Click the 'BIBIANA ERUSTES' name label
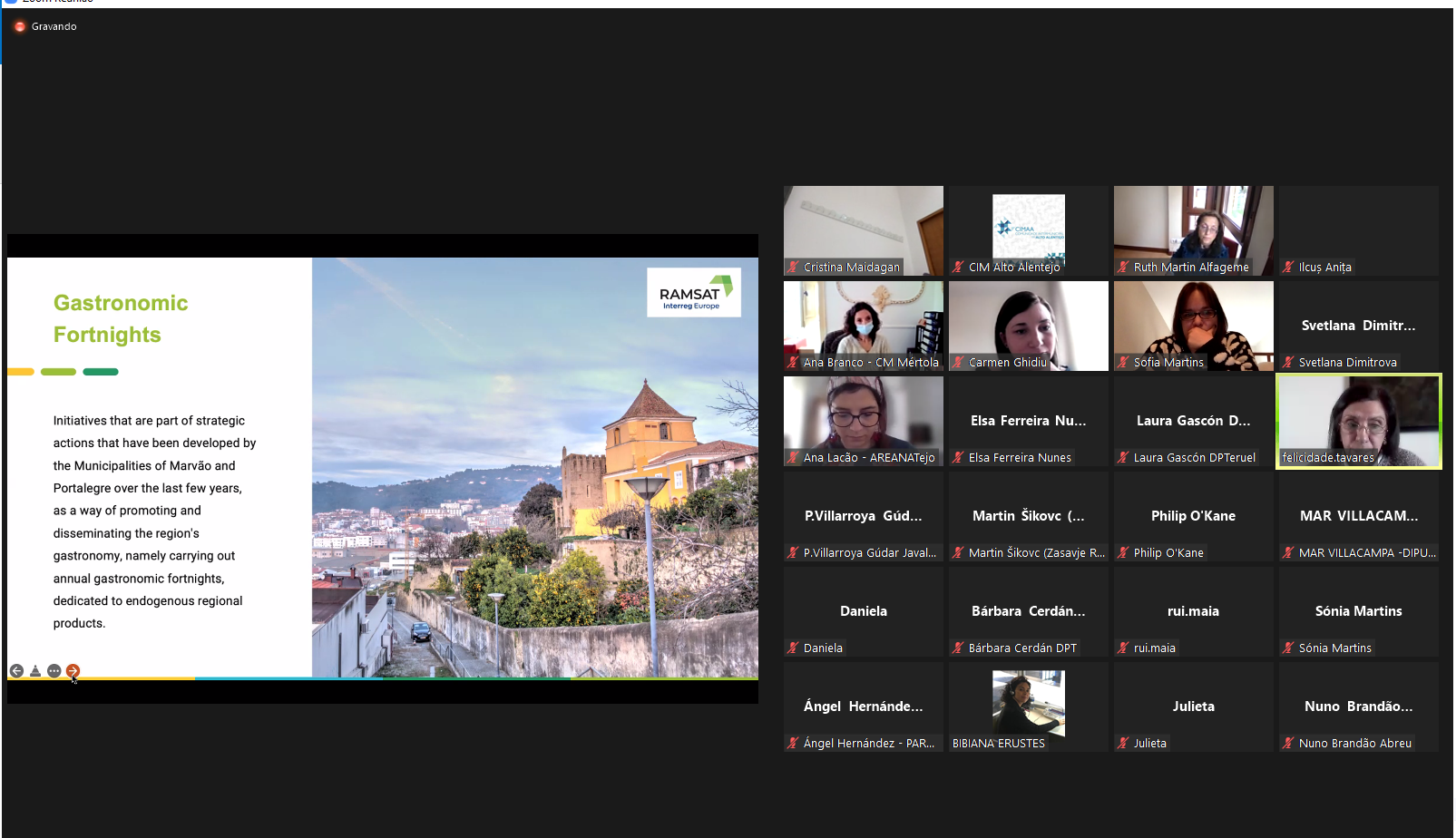 coord(998,743)
